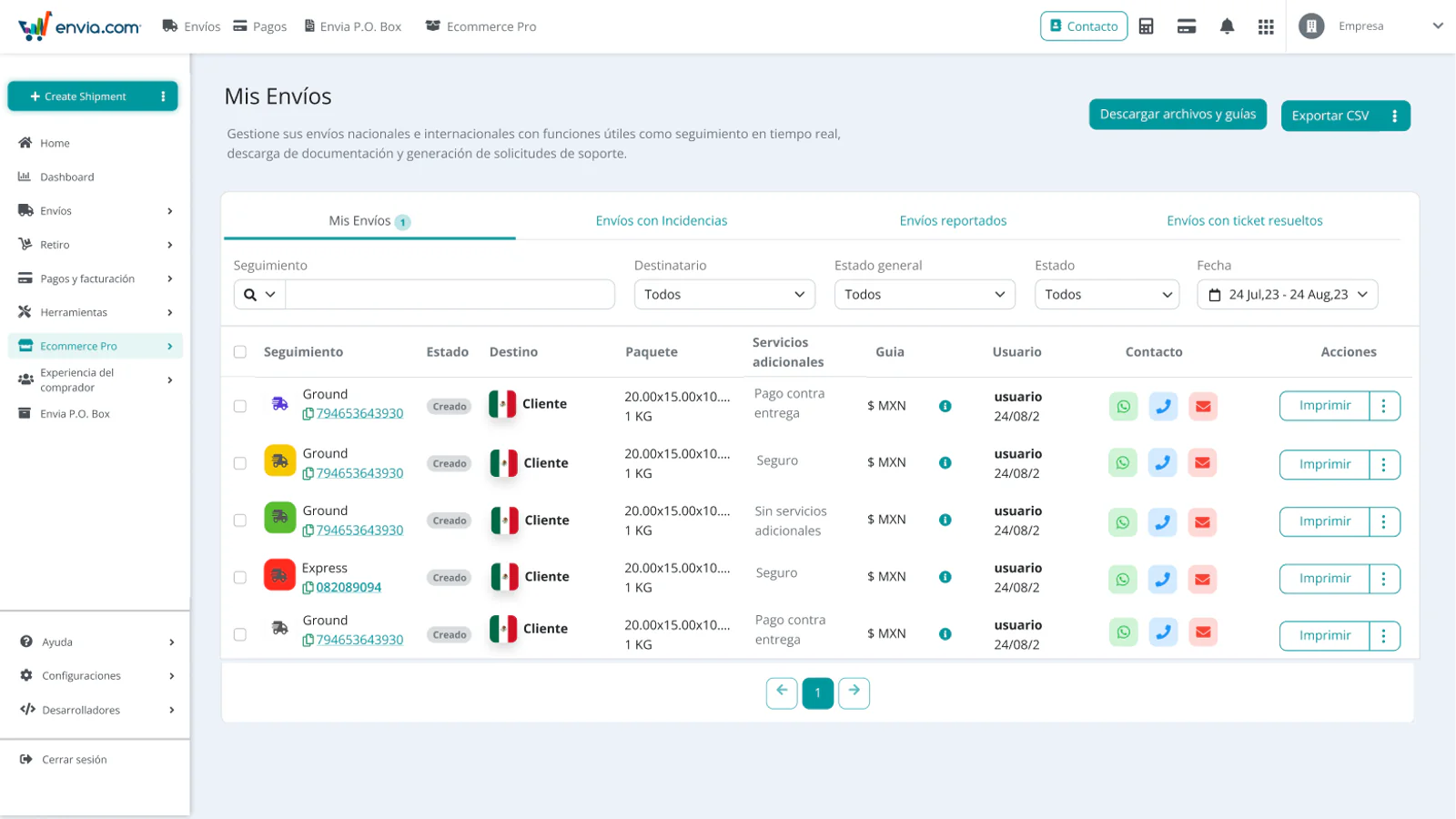Switch to Envíos con ticket resueltos tab
The height and width of the screenshot is (819, 1456).
[x=1245, y=221]
